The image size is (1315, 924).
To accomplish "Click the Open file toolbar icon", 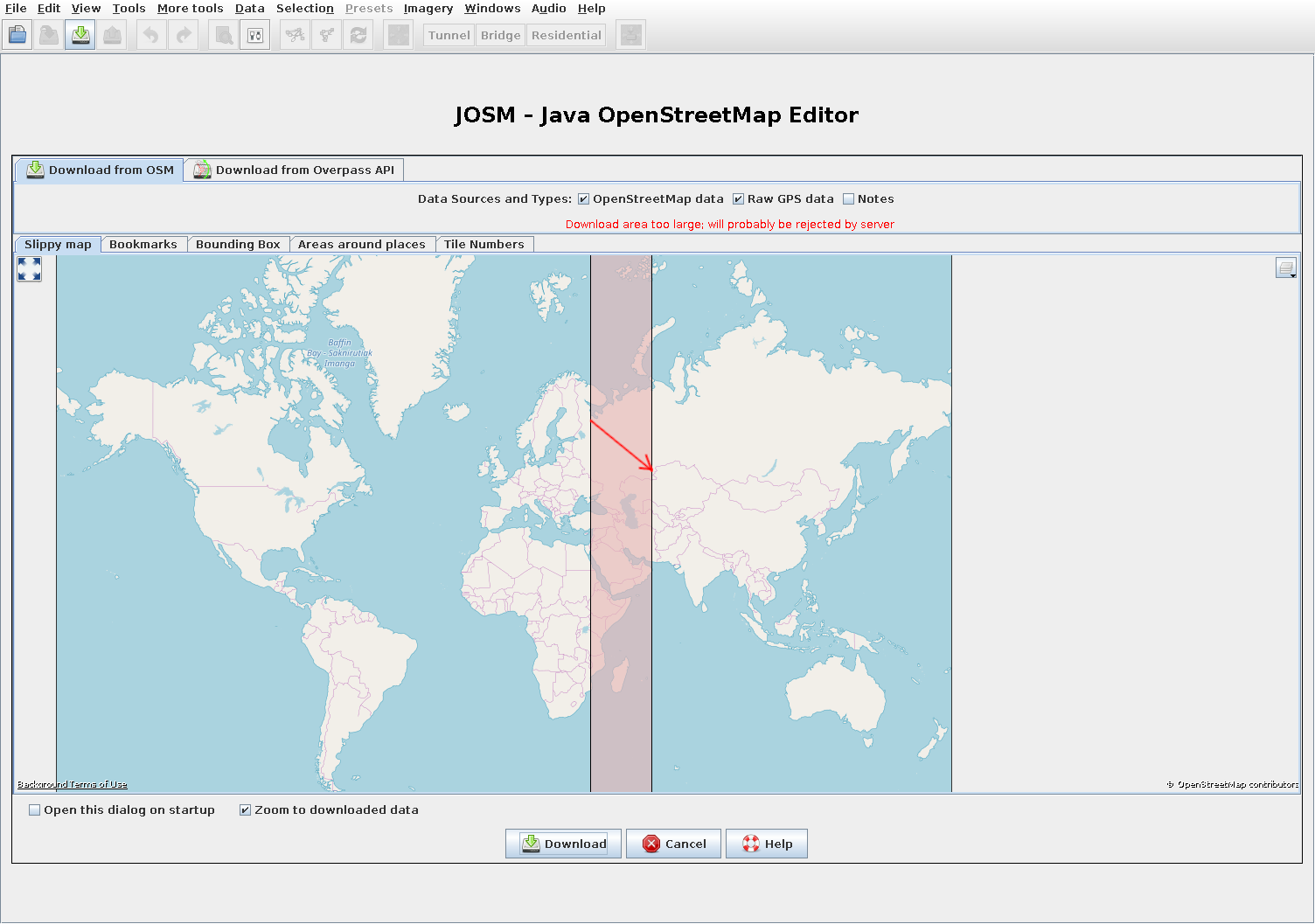I will click(17, 35).
